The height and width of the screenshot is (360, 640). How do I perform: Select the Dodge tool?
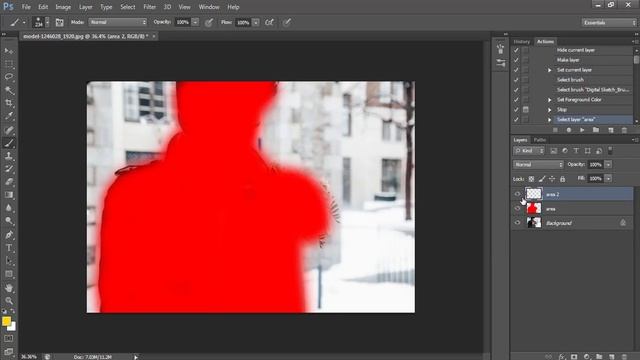click(9, 221)
